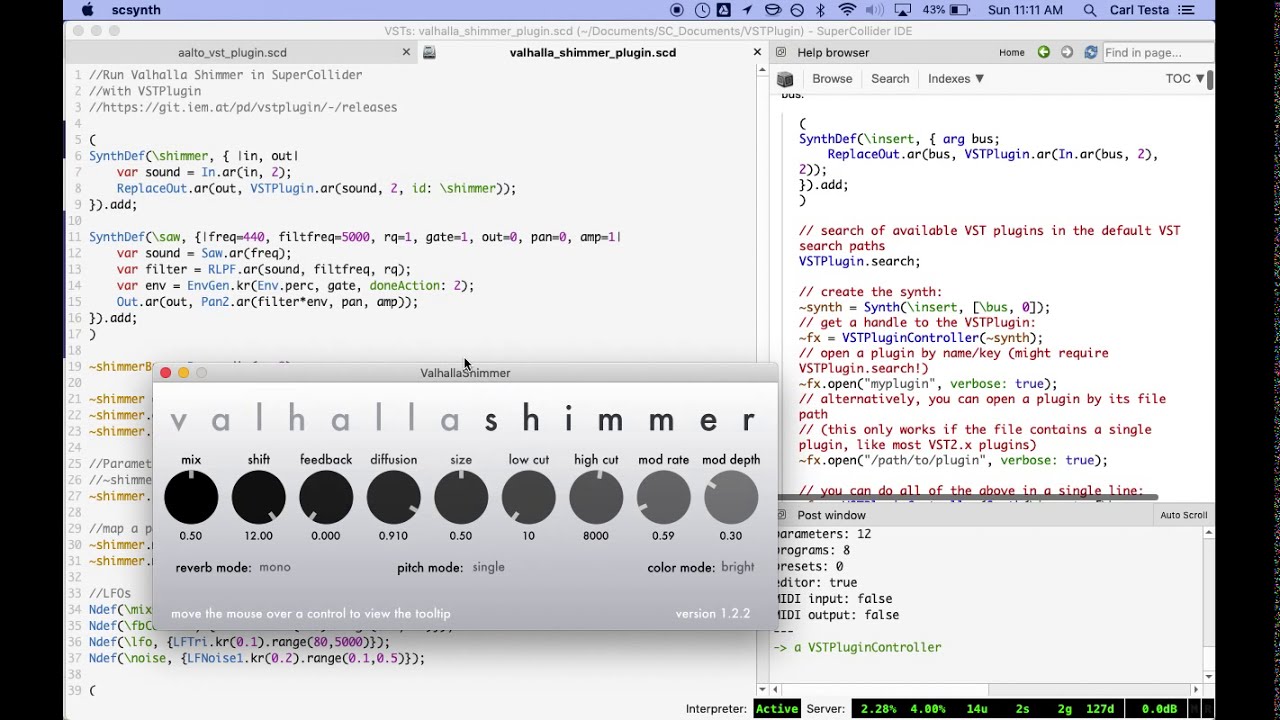Toggle color mode bright setting
Screen dimensions: 1280x720
(x=737, y=567)
